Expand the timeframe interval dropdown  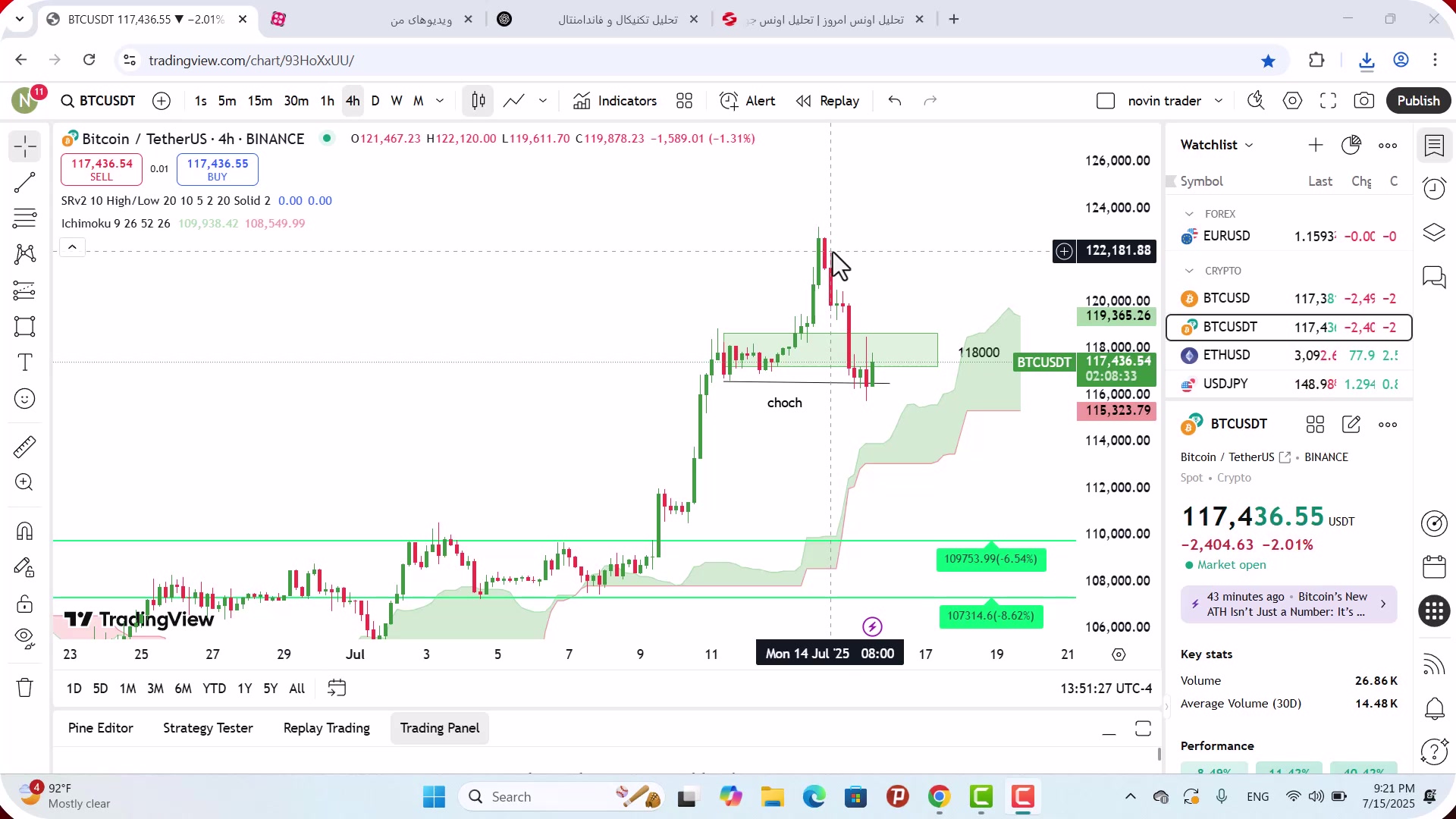[x=440, y=101]
